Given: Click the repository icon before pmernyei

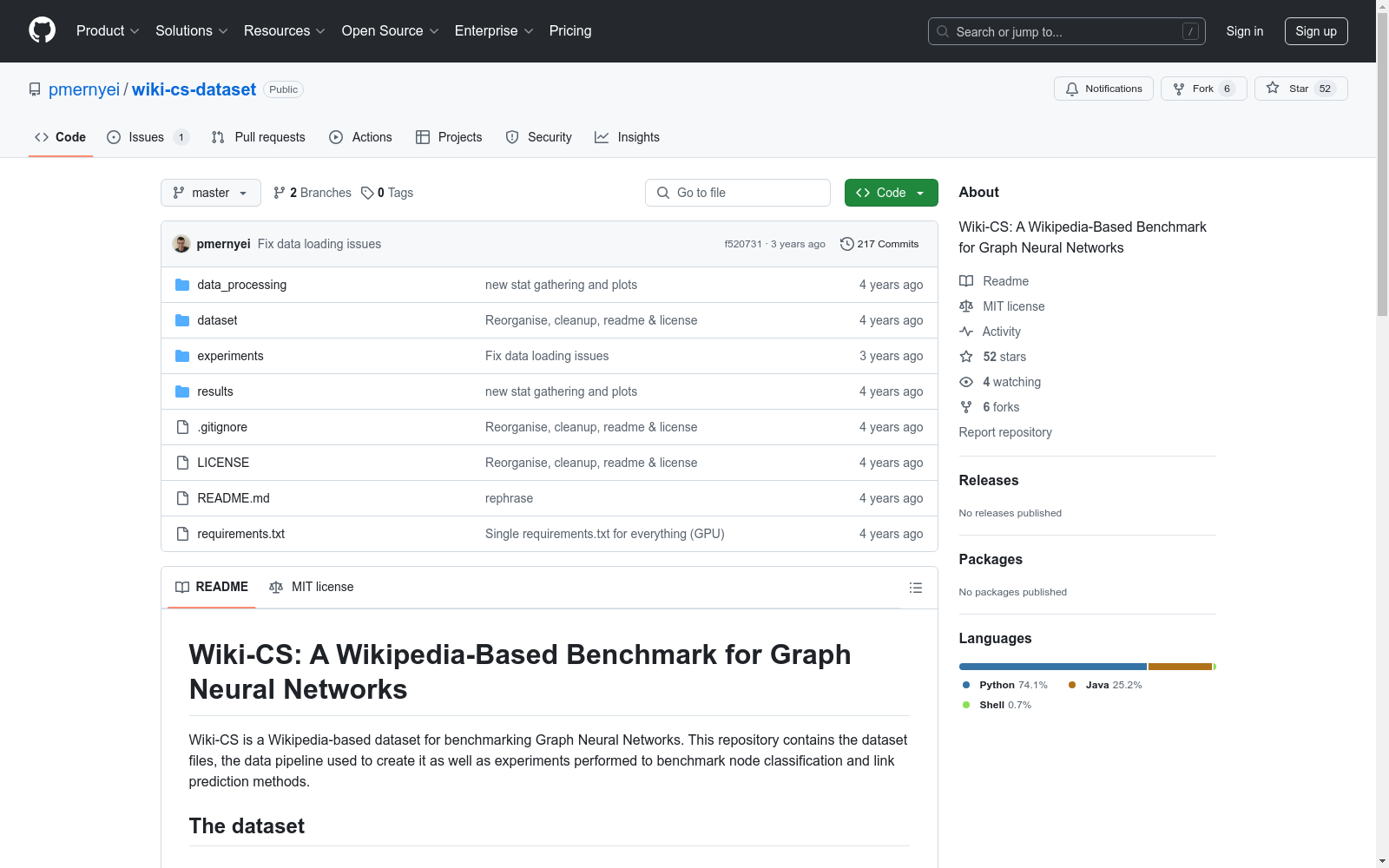Looking at the screenshot, I should 35,89.
